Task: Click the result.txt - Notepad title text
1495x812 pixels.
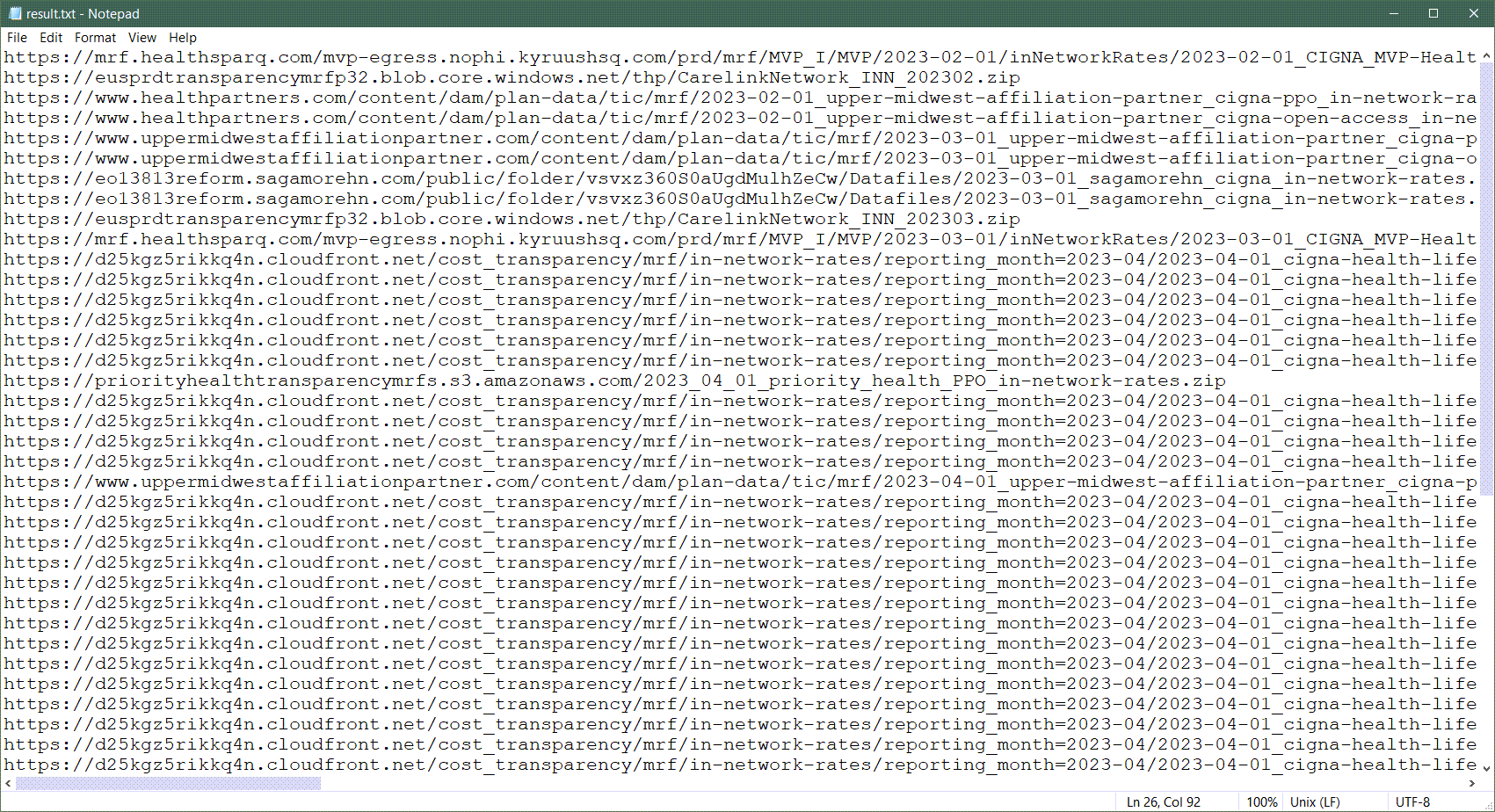Action: click(83, 14)
